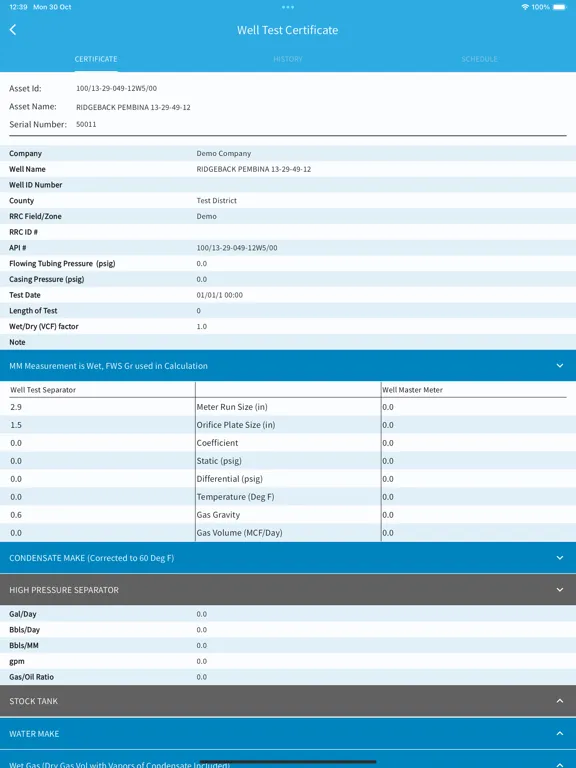Select the RRC Field/Zone value Demo
Image resolution: width=576 pixels, height=768 pixels.
tap(207, 216)
